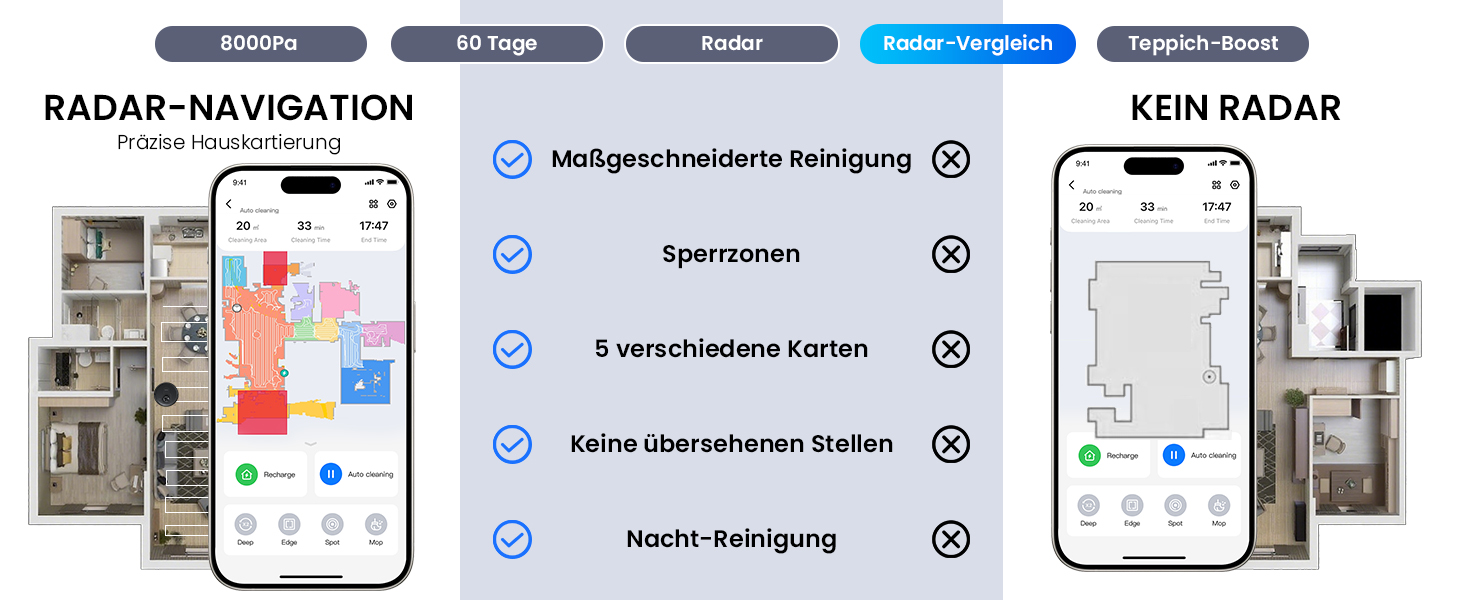The image size is (1464, 600).
Task: Select Edge cleaning icon on the colored-map phone
Action: click(289, 524)
